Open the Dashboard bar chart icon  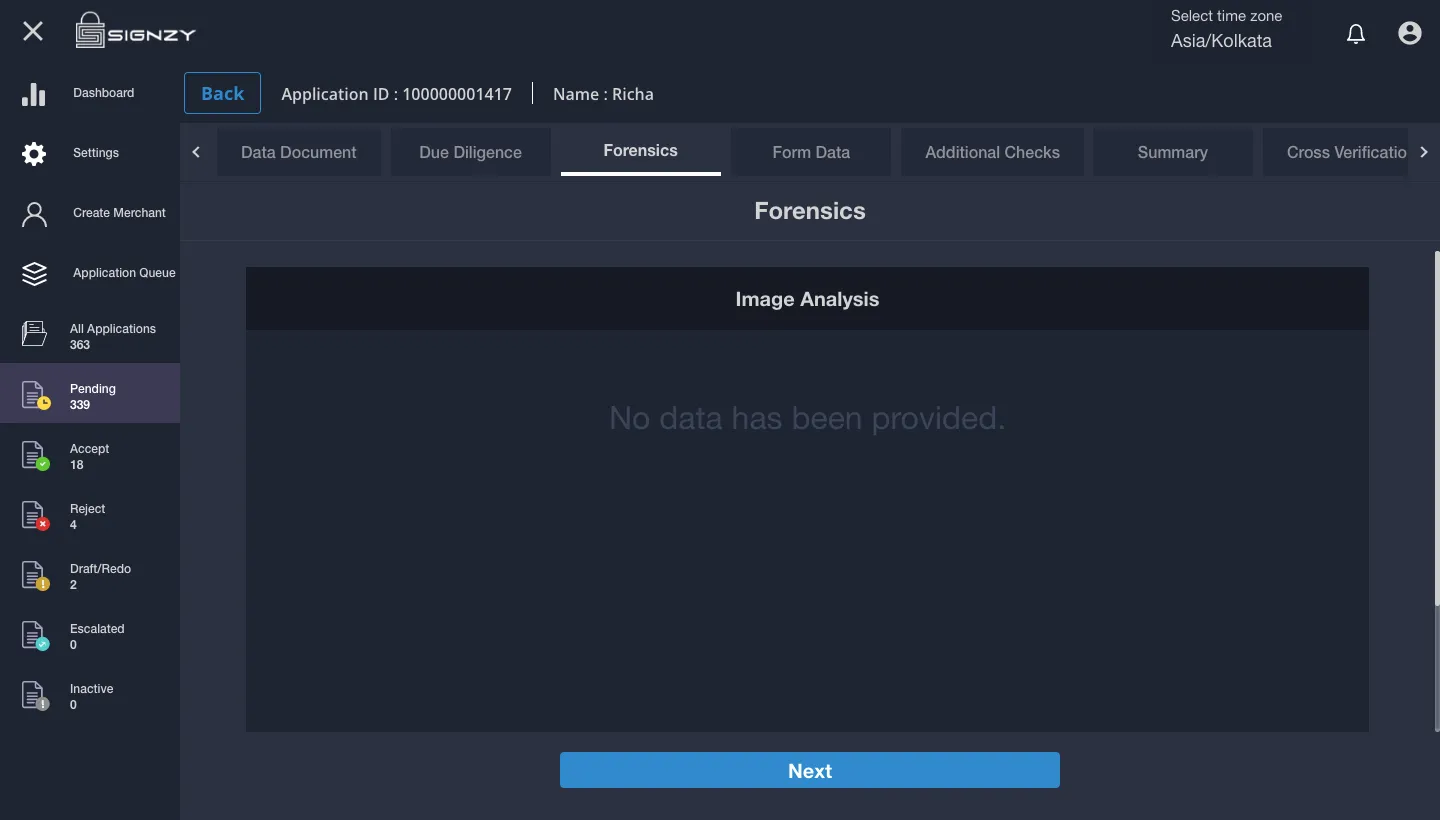[x=34, y=94]
